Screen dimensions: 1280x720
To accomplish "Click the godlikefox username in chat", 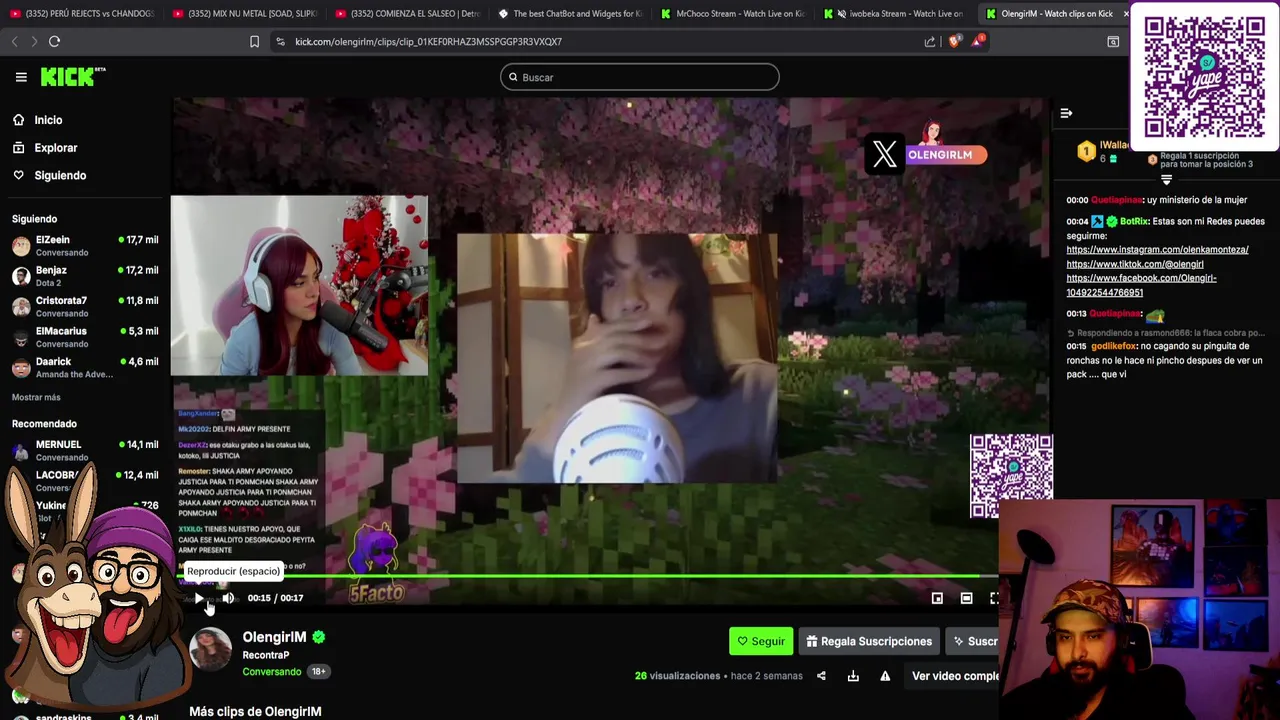I will 1114,346.
